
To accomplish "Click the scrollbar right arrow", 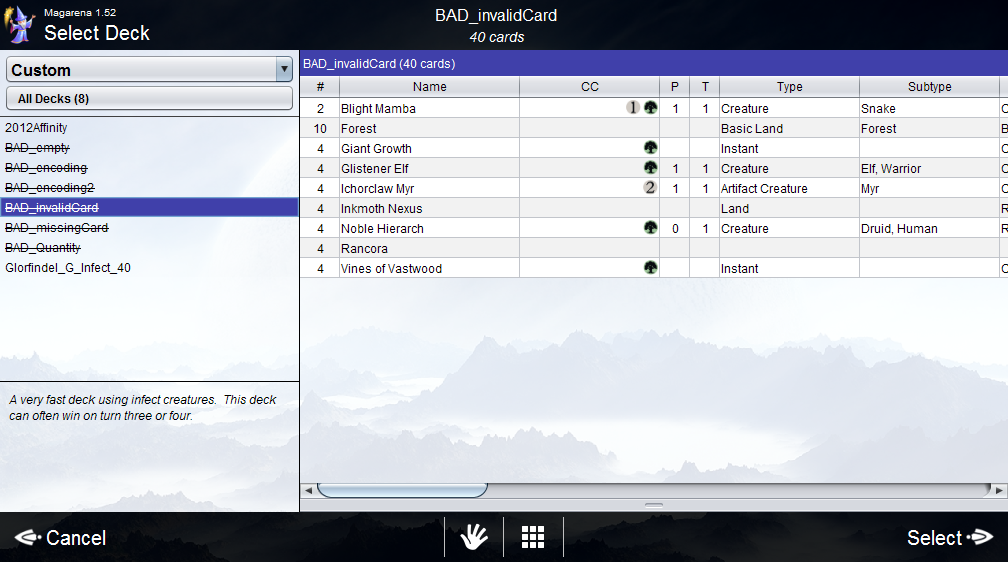I will point(999,490).
